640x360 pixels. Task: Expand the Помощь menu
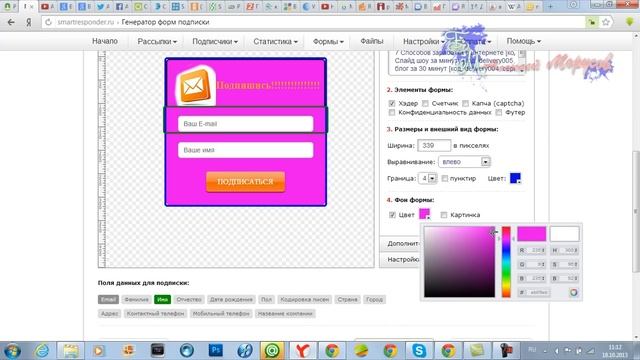[524, 41]
